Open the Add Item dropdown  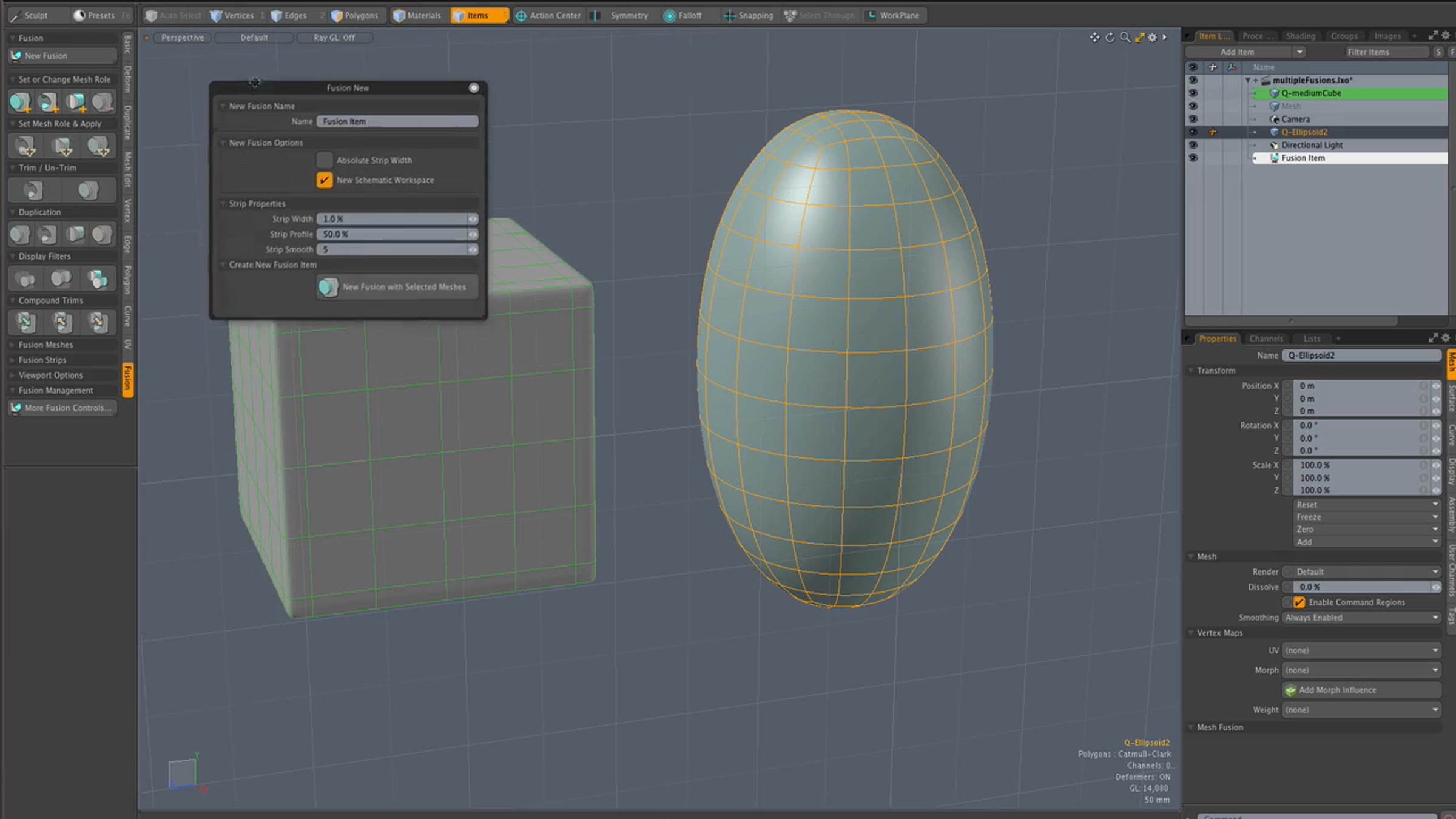(1245, 52)
